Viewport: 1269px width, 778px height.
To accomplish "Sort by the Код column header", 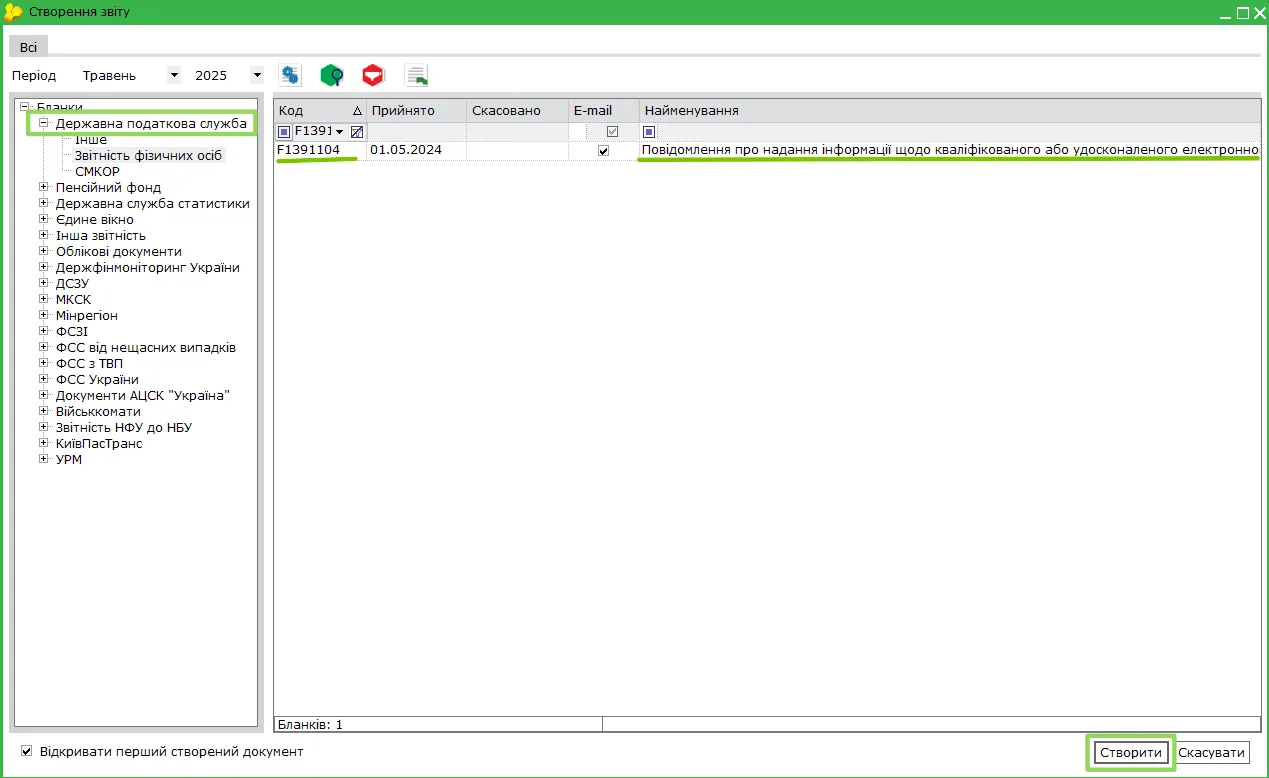I will point(320,110).
